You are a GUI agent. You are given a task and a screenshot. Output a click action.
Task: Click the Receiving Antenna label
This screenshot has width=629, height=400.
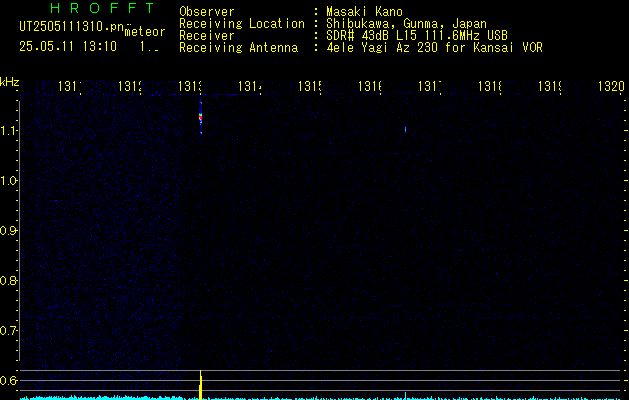coord(239,48)
